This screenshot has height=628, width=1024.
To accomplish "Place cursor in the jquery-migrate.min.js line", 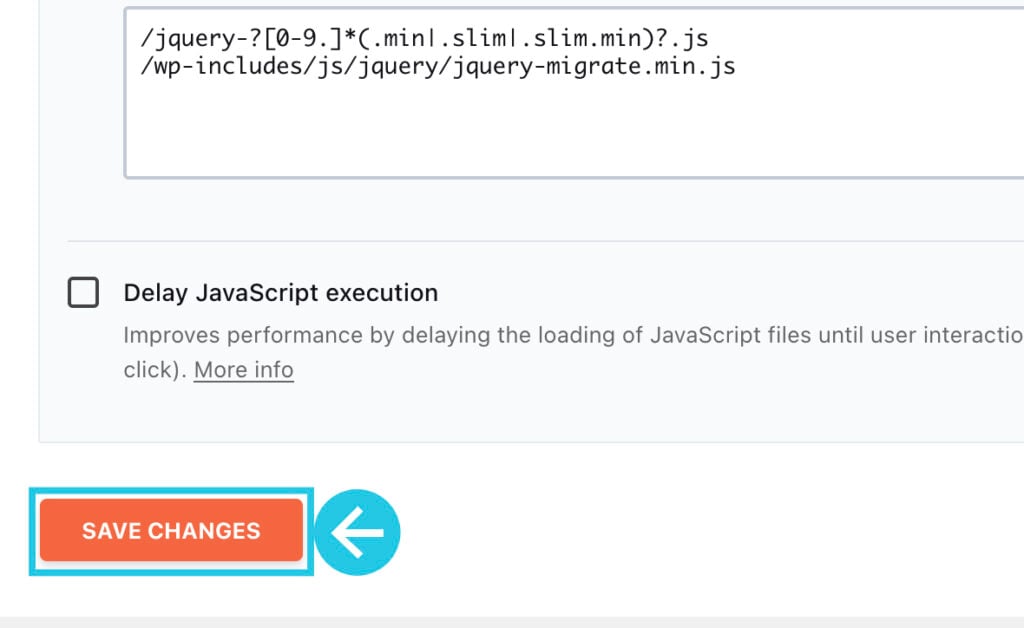I will [x=438, y=67].
